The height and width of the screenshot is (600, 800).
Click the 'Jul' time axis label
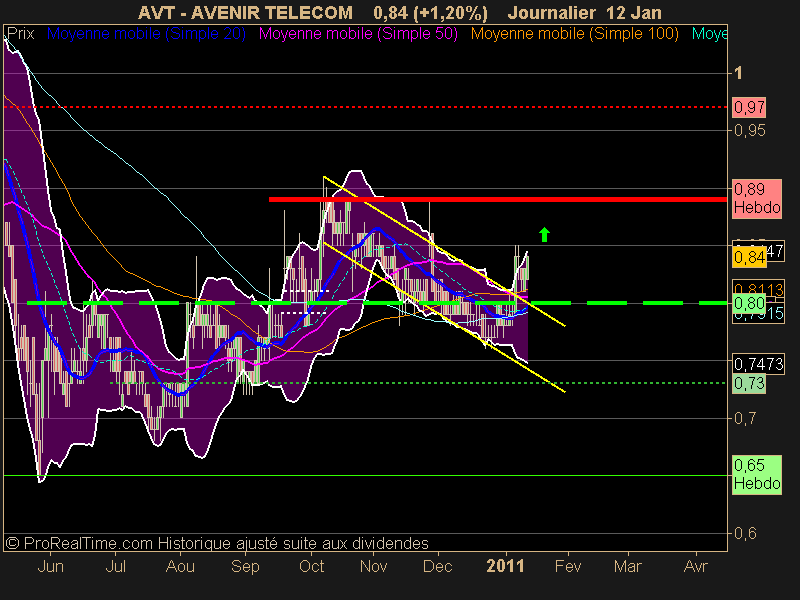coord(115,566)
